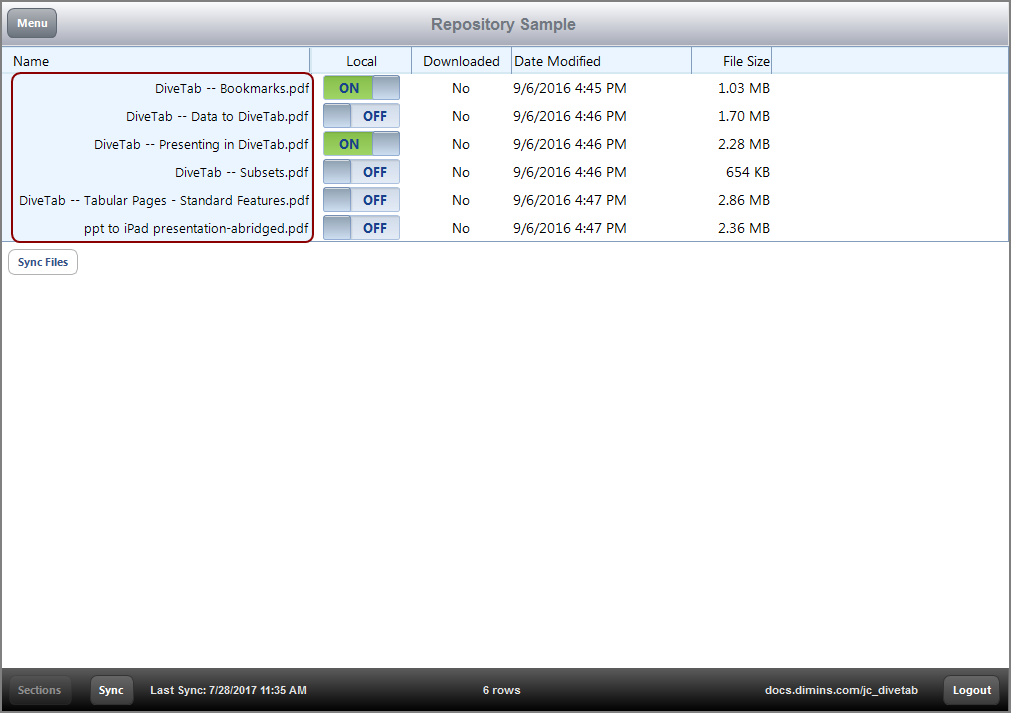
Task: Click the 2.36 MB file size cell
Action: pos(744,228)
